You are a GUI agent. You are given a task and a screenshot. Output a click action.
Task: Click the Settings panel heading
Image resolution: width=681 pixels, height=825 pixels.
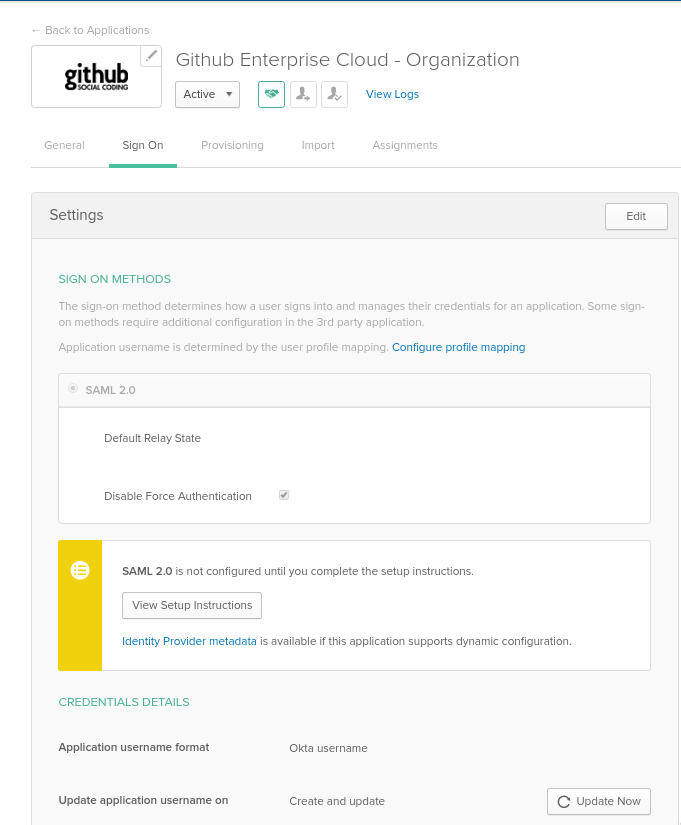click(x=76, y=215)
